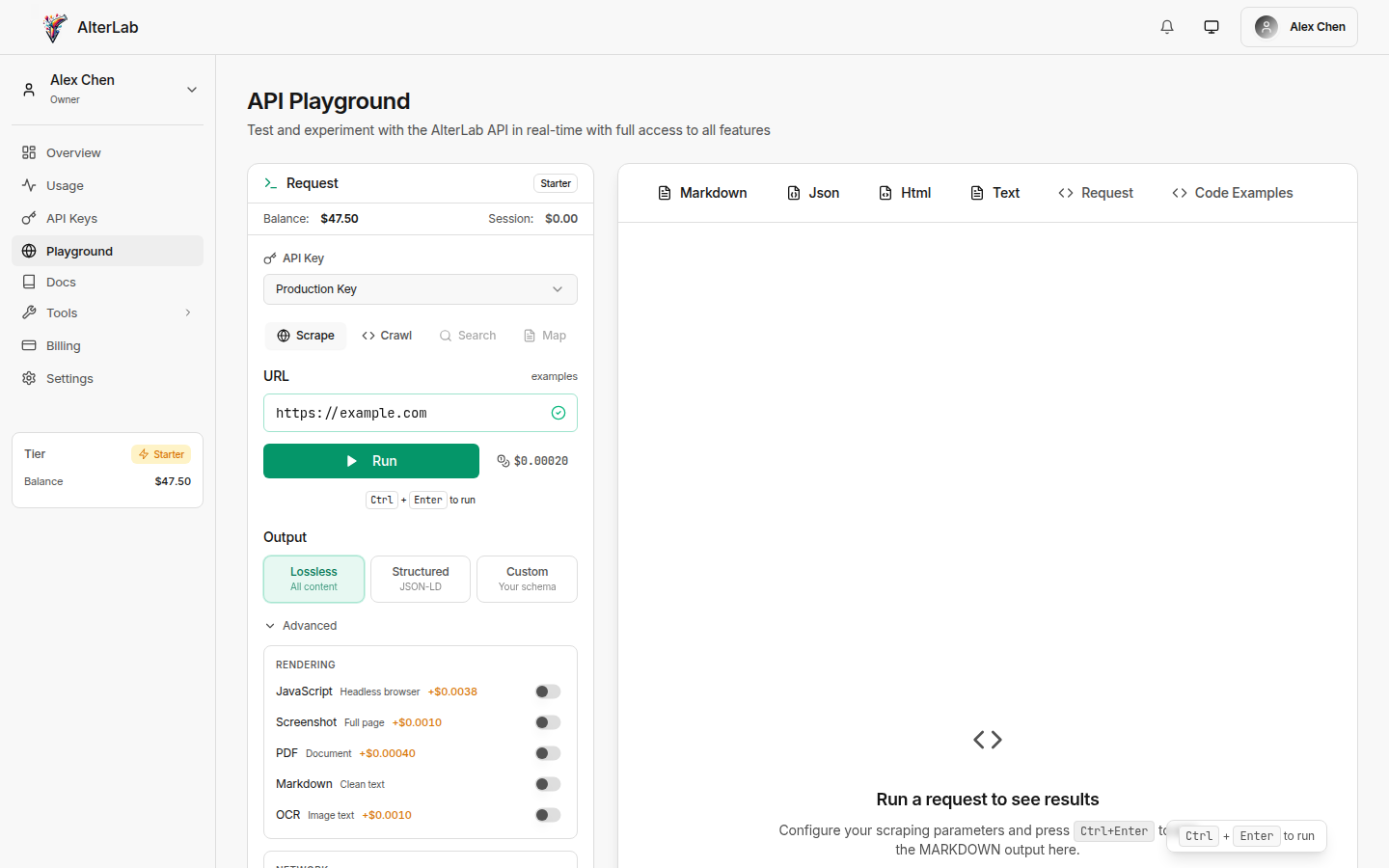Open the Request results tab

point(1096,193)
